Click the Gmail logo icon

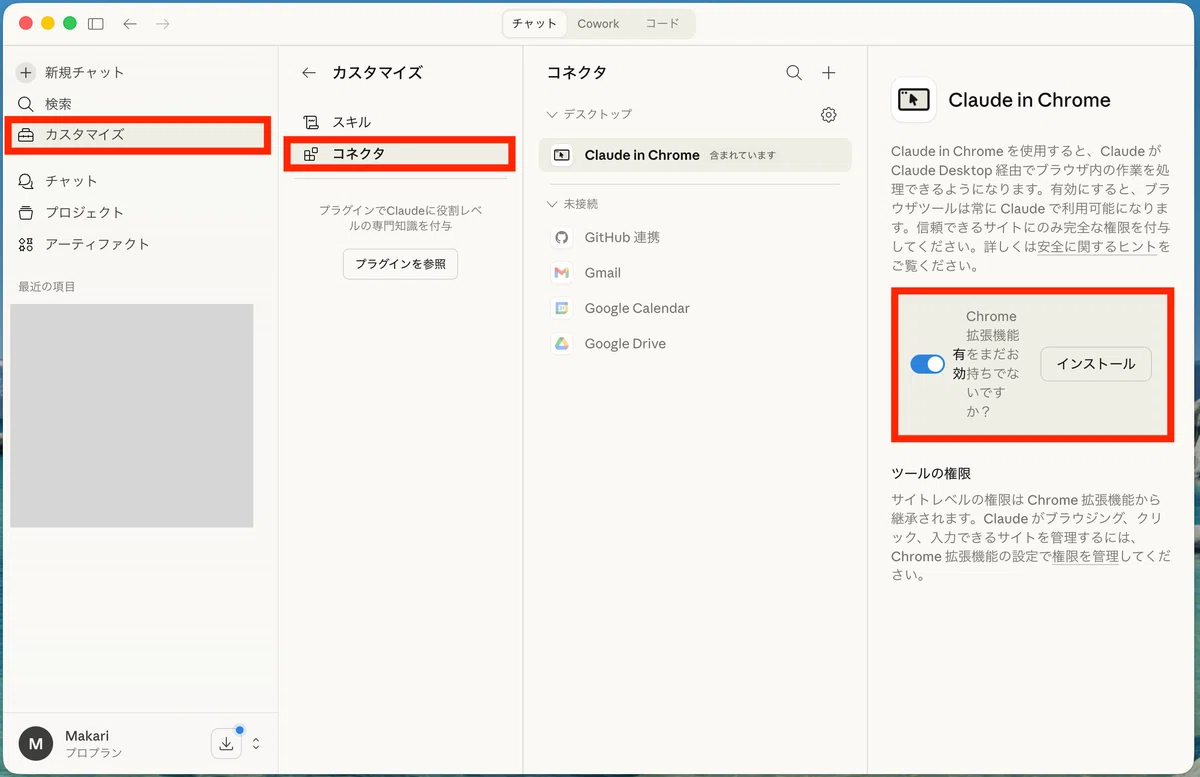562,272
